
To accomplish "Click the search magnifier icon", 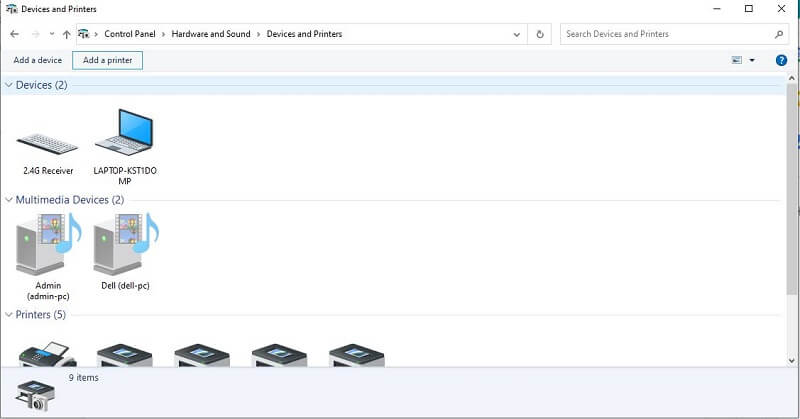I will tap(779, 34).
